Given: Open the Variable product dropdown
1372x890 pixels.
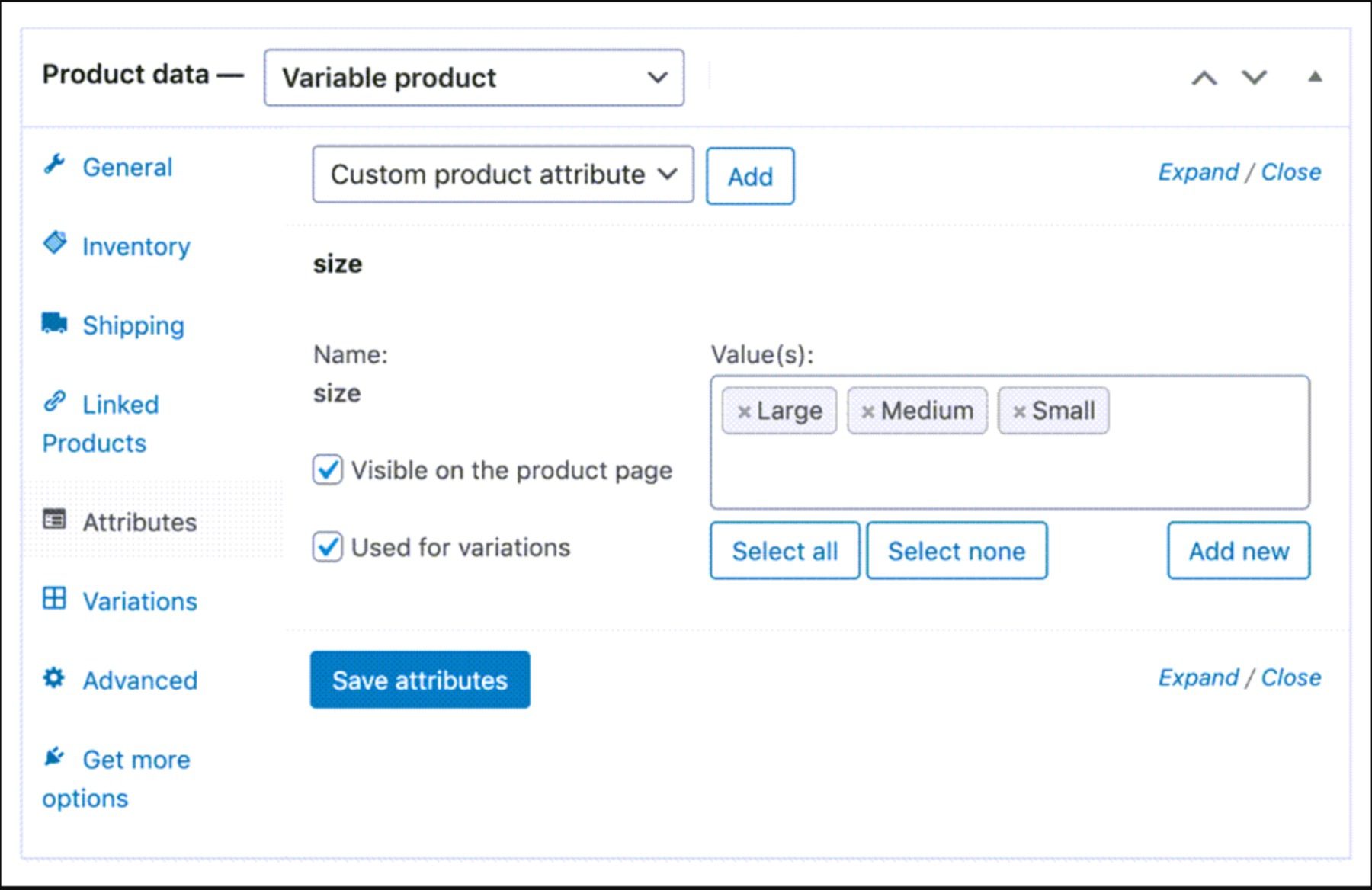Looking at the screenshot, I should coord(473,77).
